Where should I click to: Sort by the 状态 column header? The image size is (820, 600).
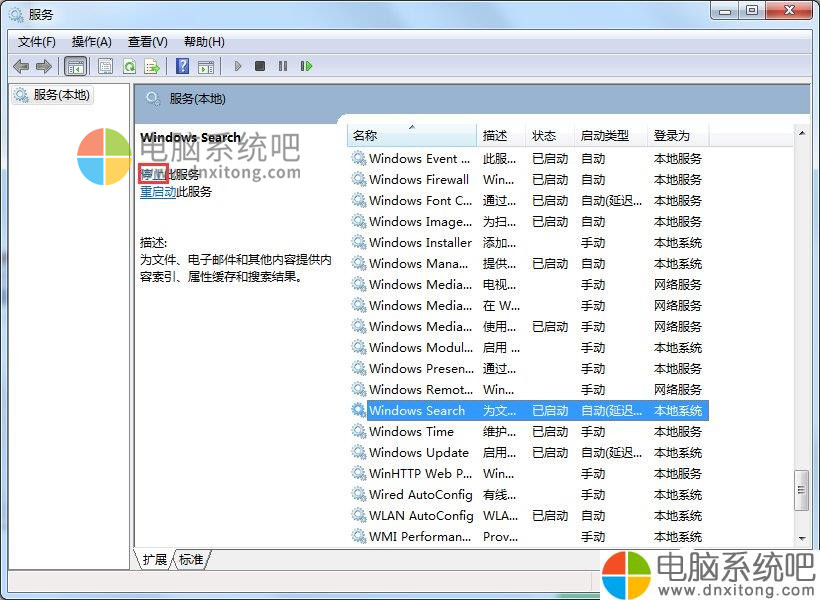[549, 136]
